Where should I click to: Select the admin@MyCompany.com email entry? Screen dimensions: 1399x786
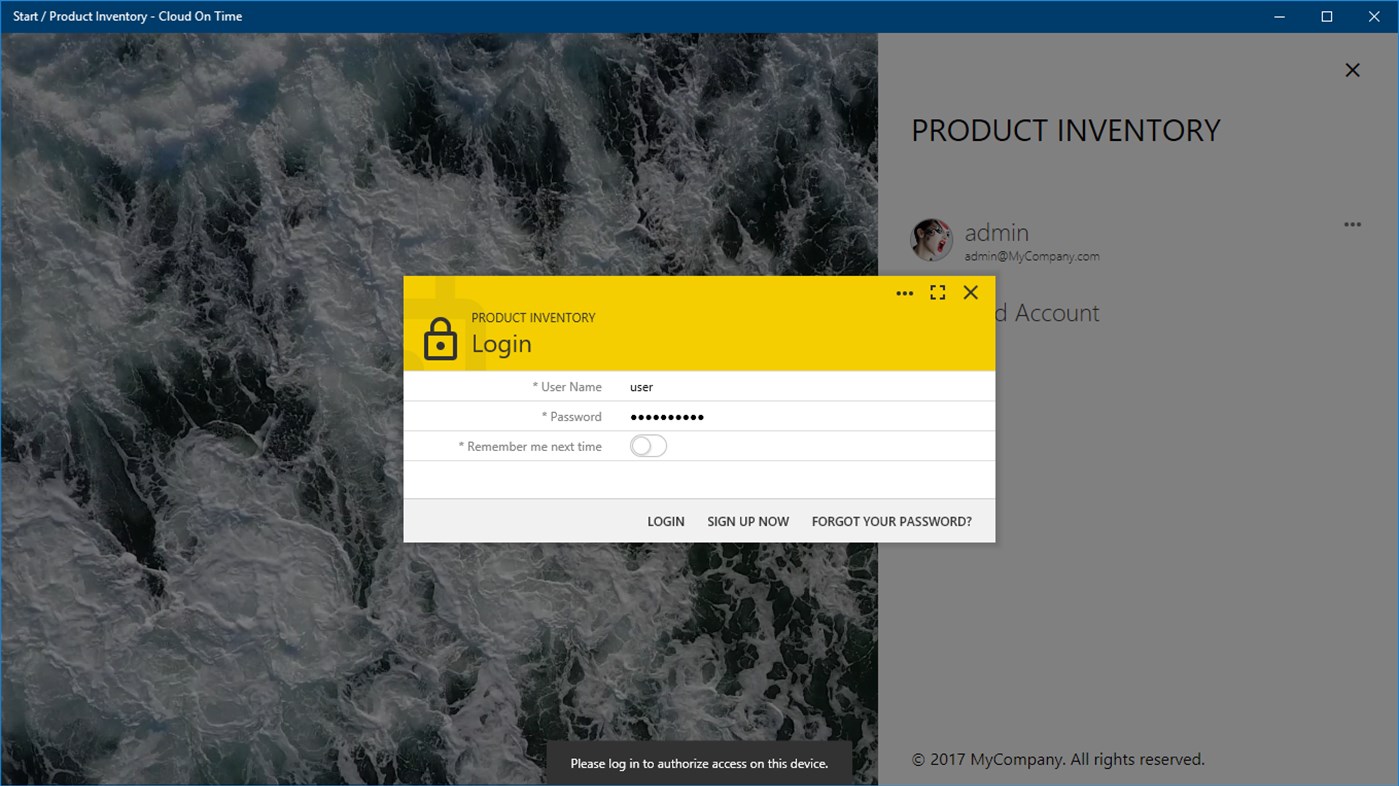[x=1031, y=255]
